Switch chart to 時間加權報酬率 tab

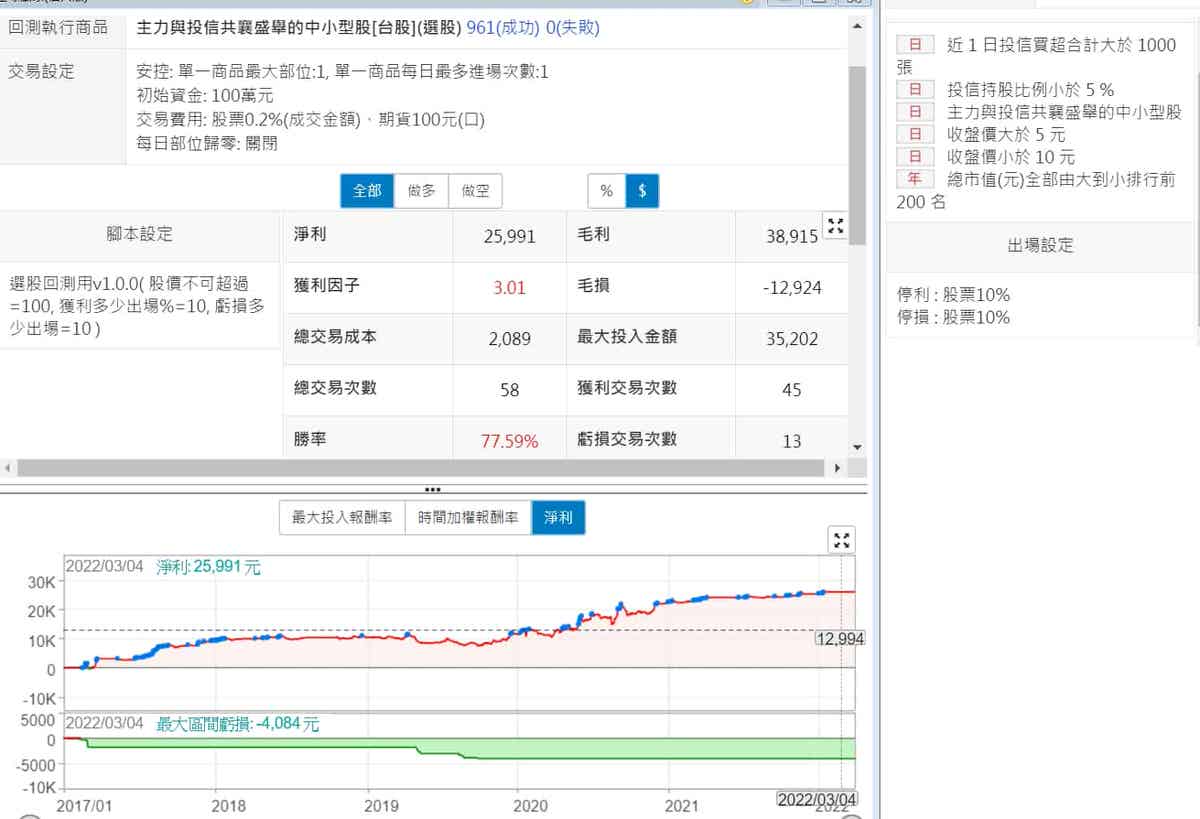pyautogui.click(x=468, y=518)
